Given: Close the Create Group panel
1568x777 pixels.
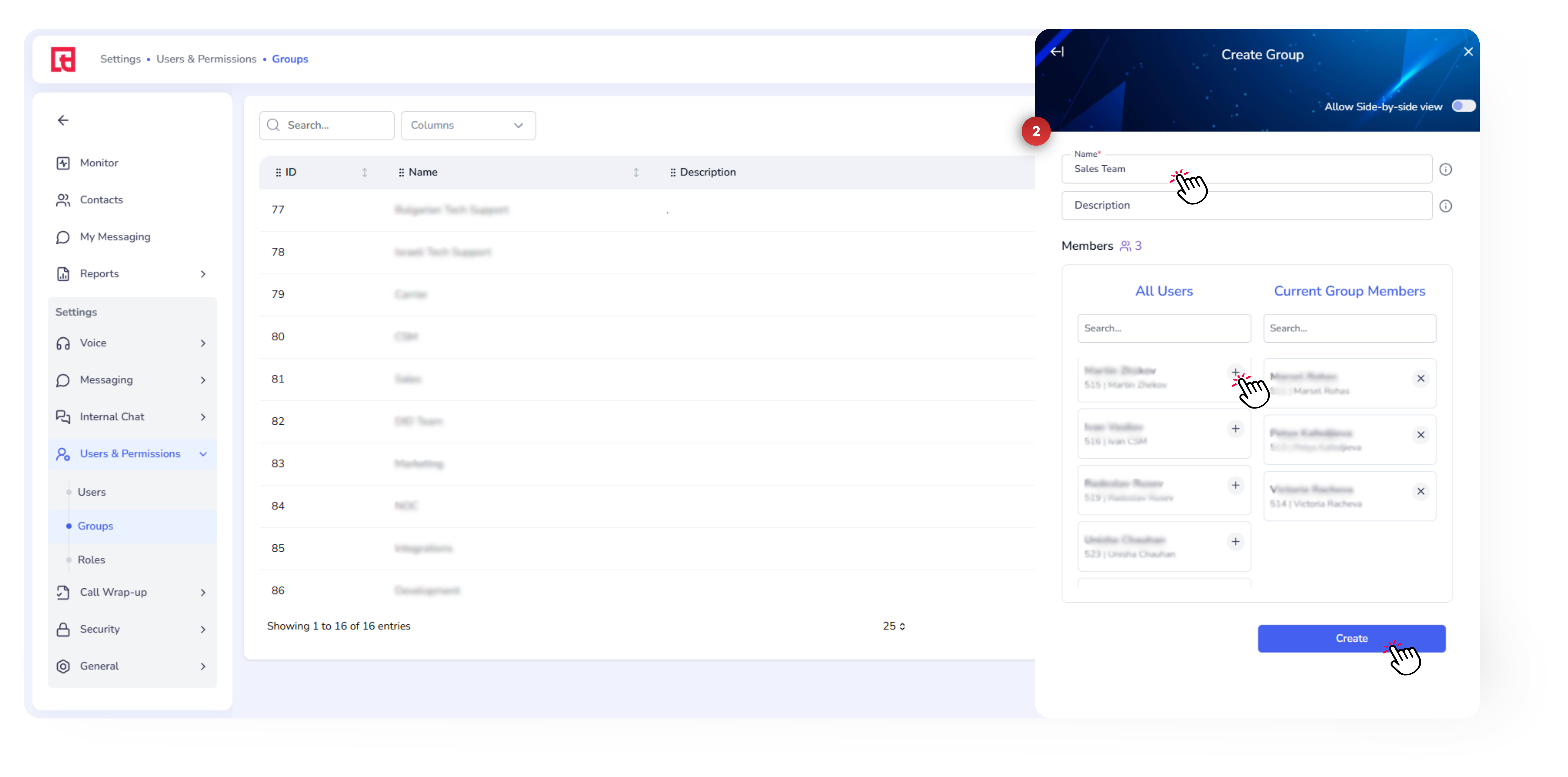Looking at the screenshot, I should 1468,52.
